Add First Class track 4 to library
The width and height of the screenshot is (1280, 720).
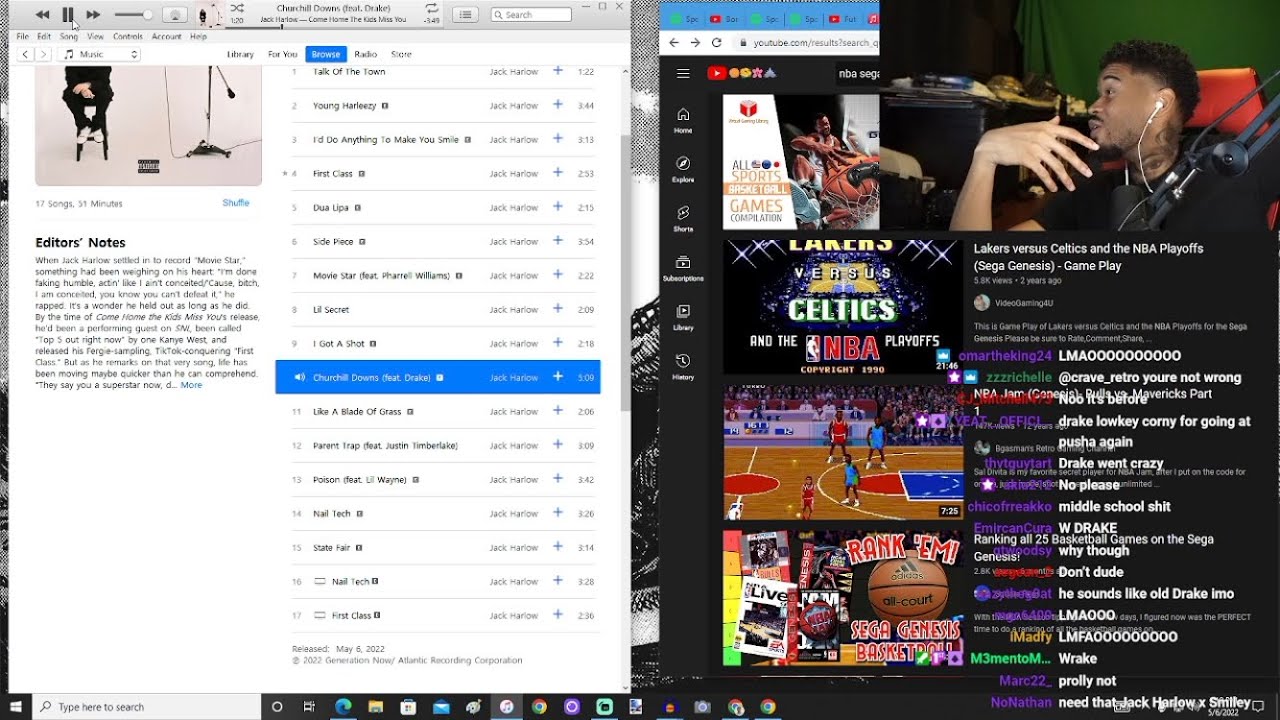click(558, 173)
